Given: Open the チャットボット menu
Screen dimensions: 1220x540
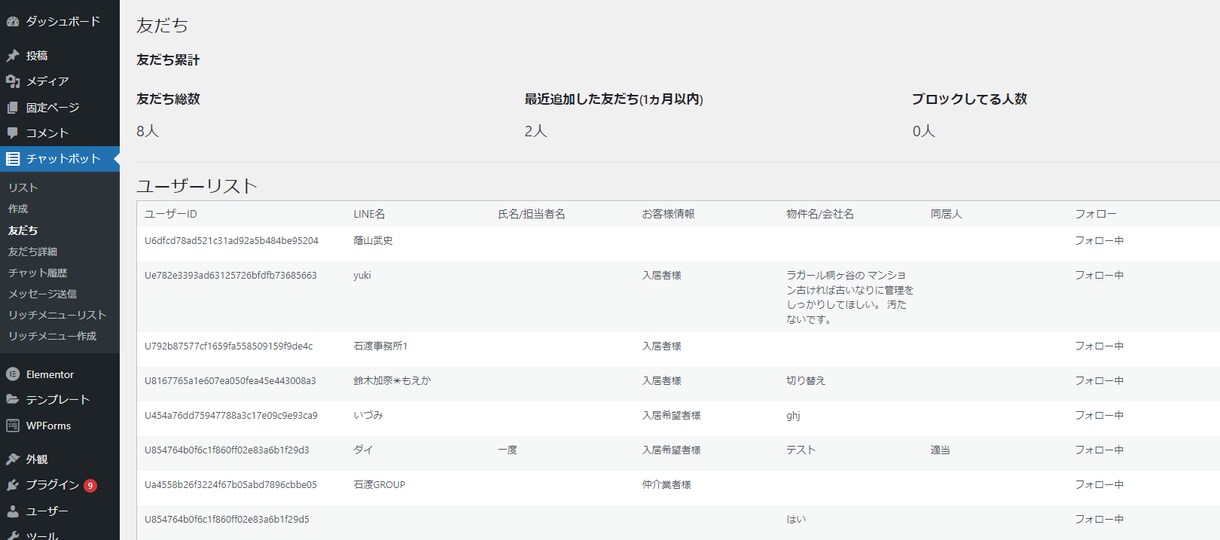Looking at the screenshot, I should coord(63,159).
